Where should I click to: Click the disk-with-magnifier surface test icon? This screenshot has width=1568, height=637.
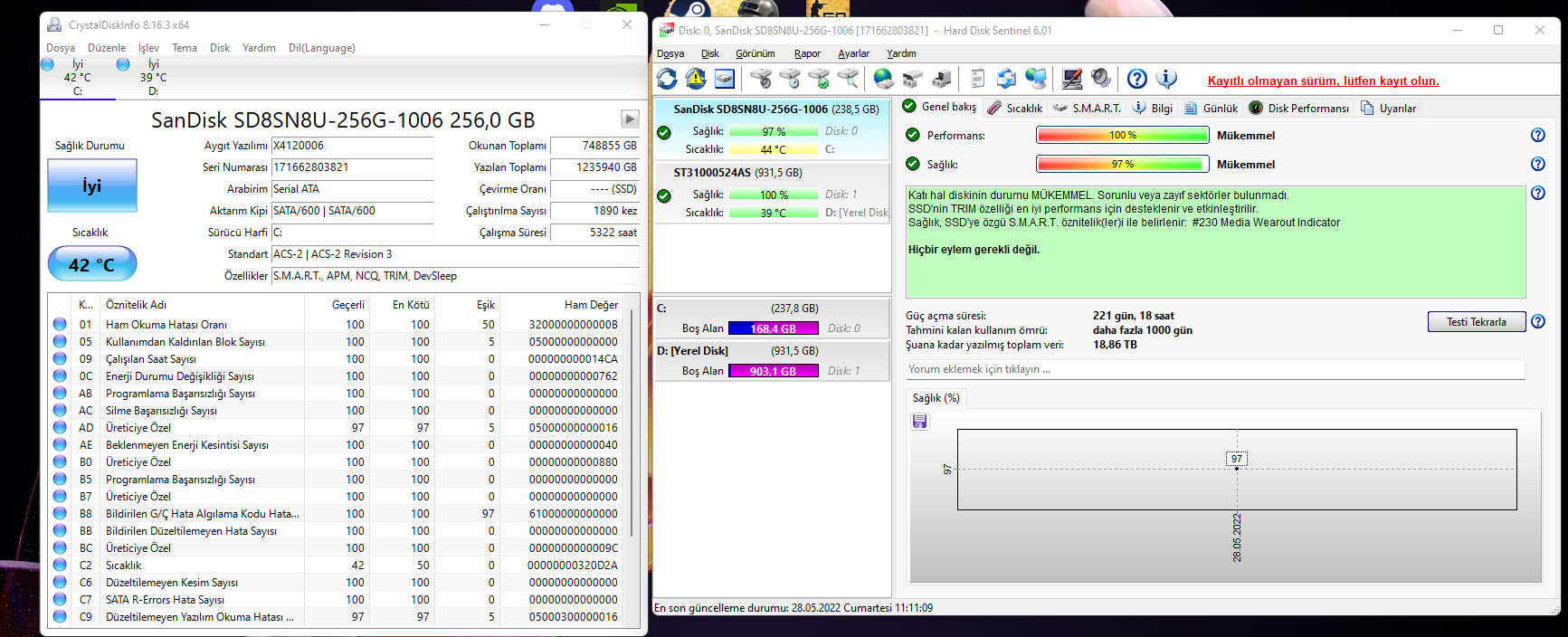coord(848,79)
